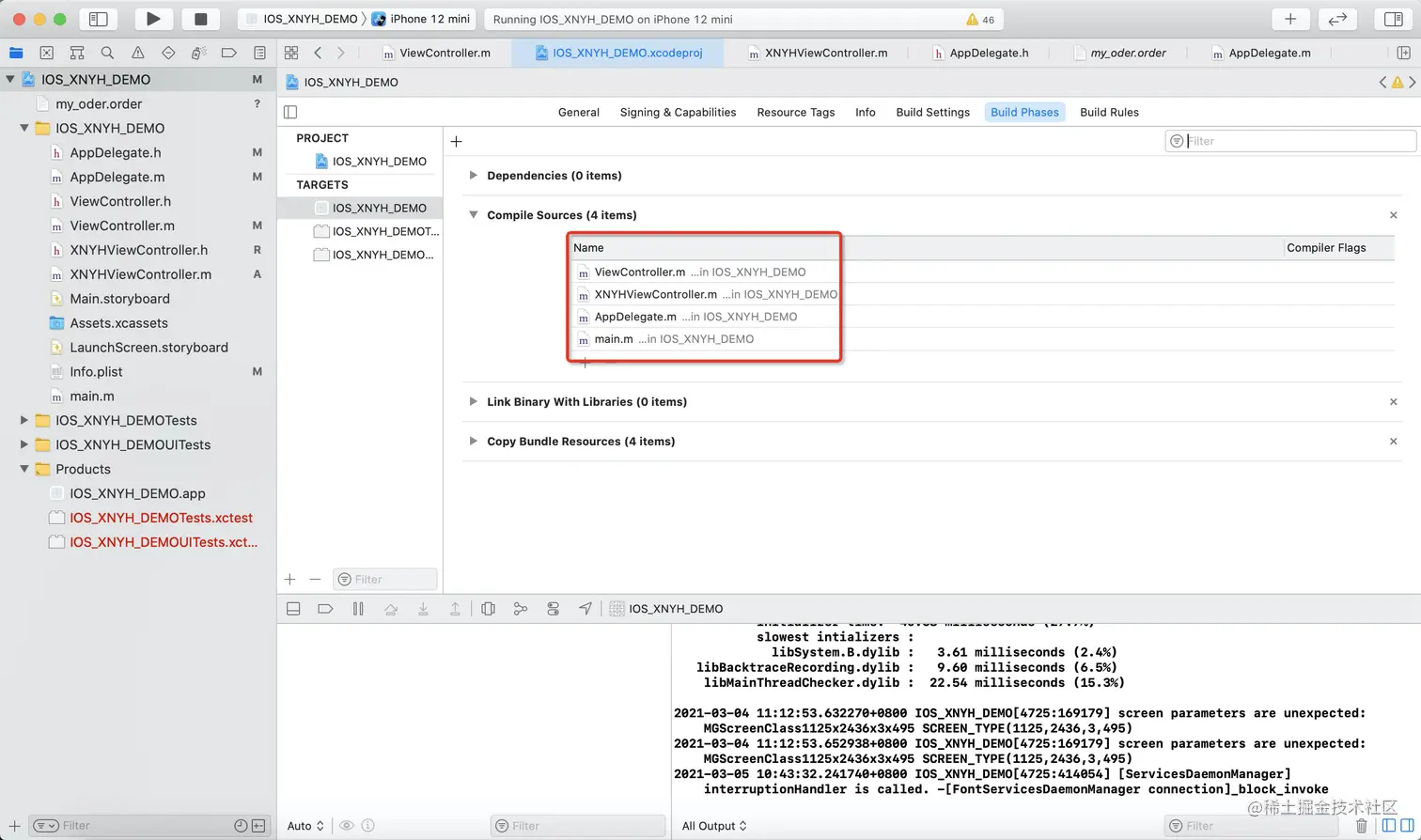The image size is (1421, 840).
Task: Go back in editor history
Action: coord(318,53)
